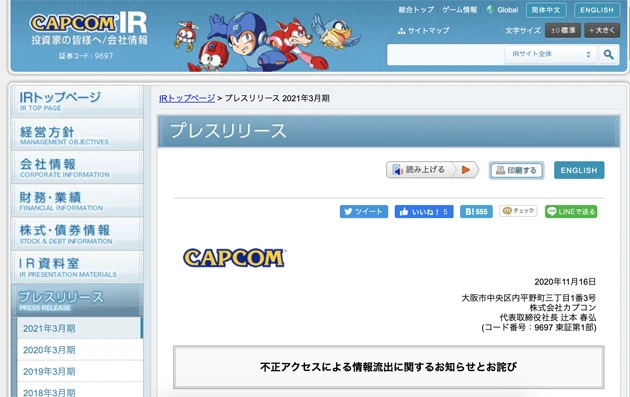630x397 pixels.
Task: Switch to 简体中文 language
Action: (546, 10)
